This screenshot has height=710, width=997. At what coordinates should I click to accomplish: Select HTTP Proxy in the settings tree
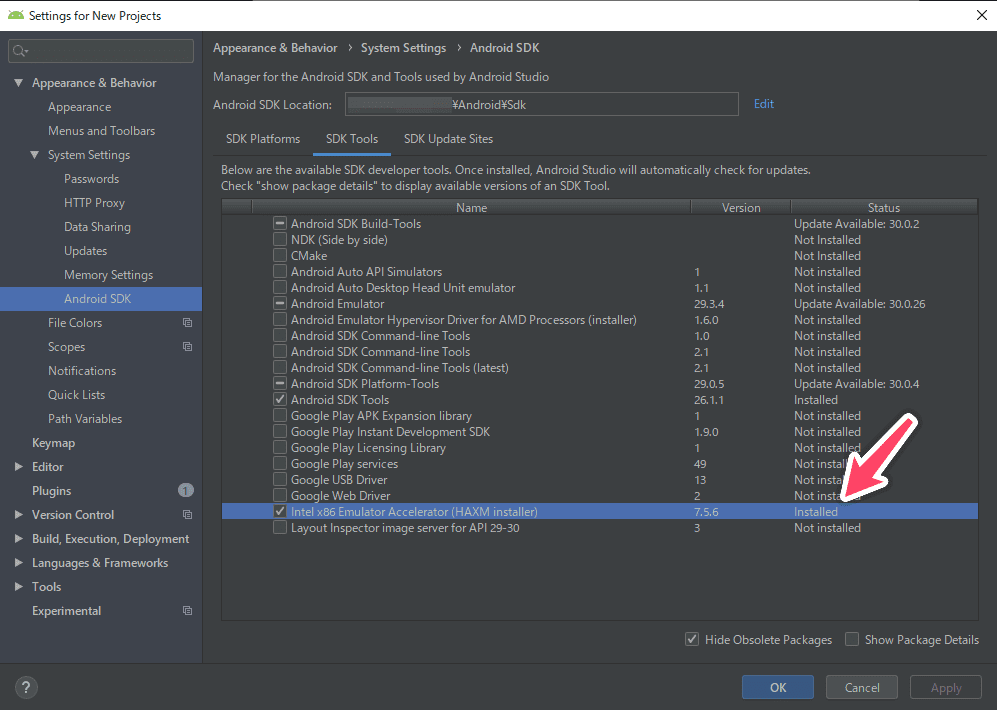(94, 203)
